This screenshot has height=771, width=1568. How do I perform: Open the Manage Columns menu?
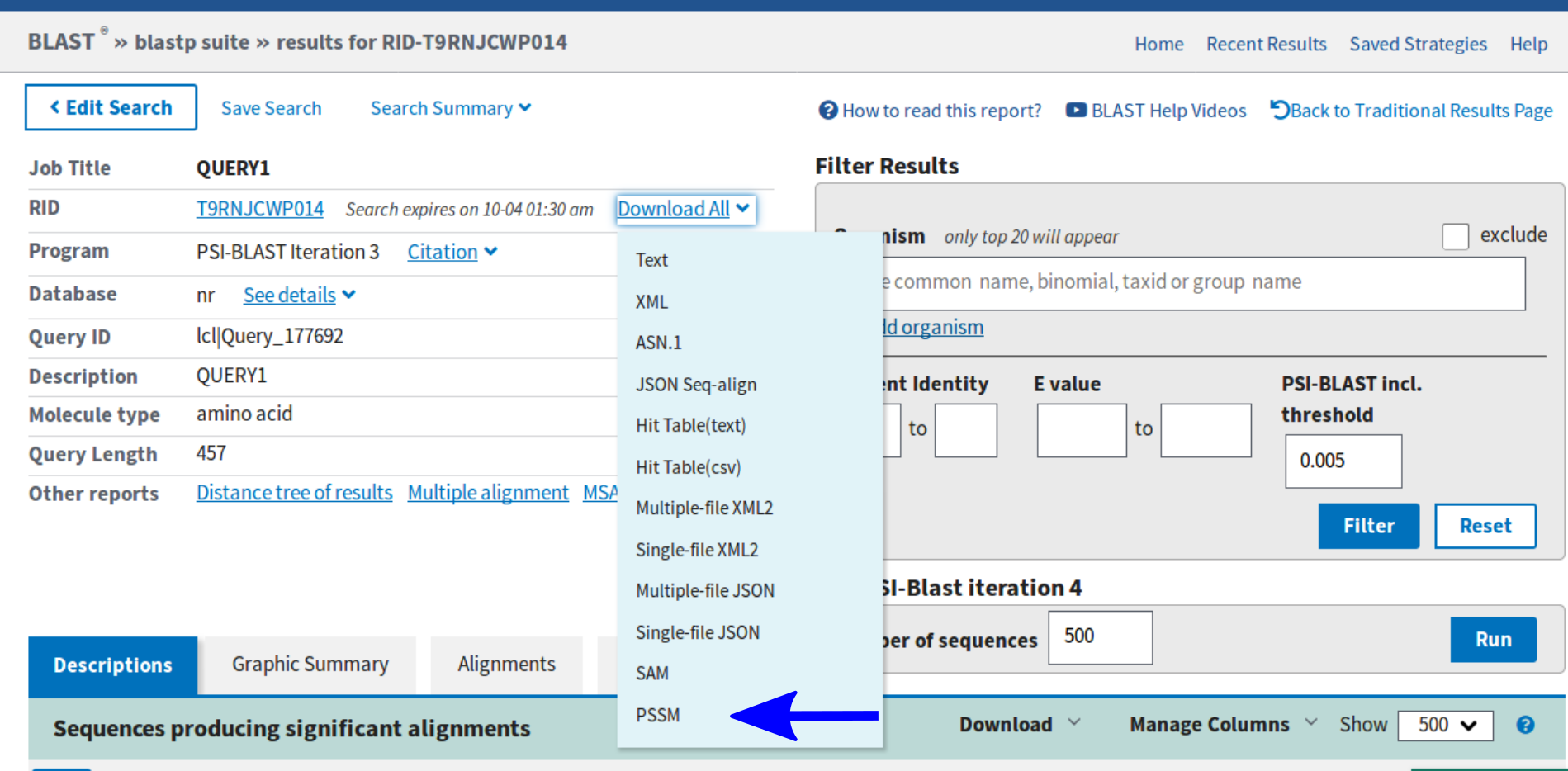tap(1222, 724)
